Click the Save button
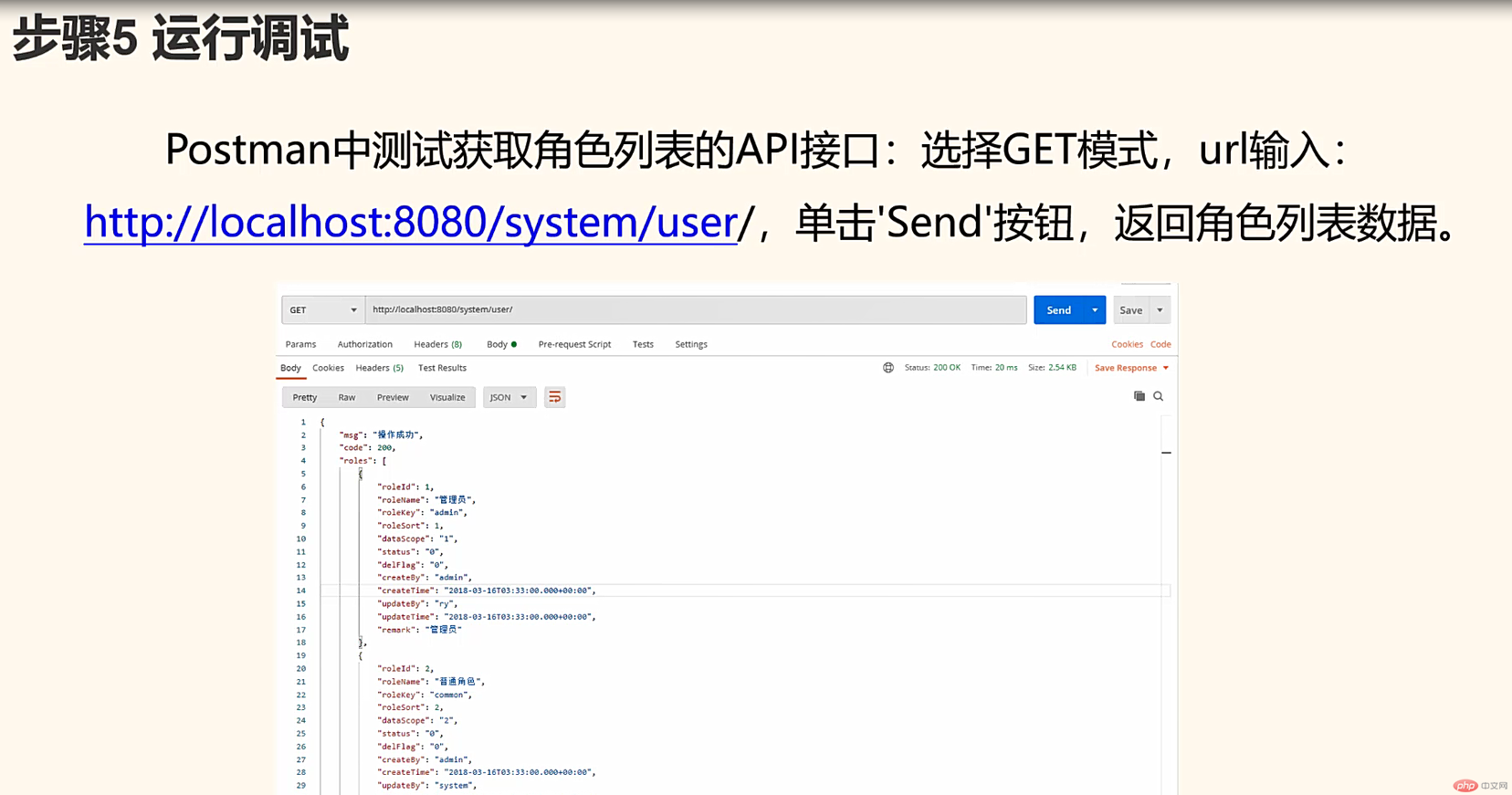 pyautogui.click(x=1131, y=310)
